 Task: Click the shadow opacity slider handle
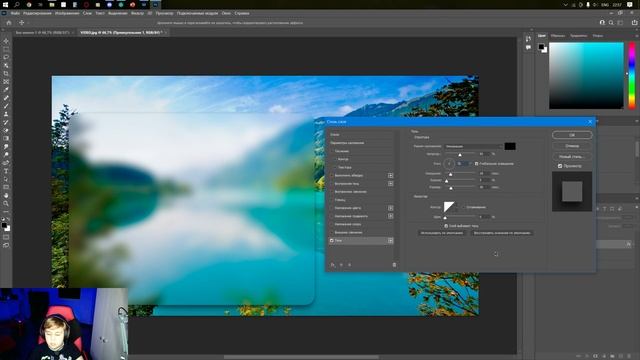pos(460,155)
